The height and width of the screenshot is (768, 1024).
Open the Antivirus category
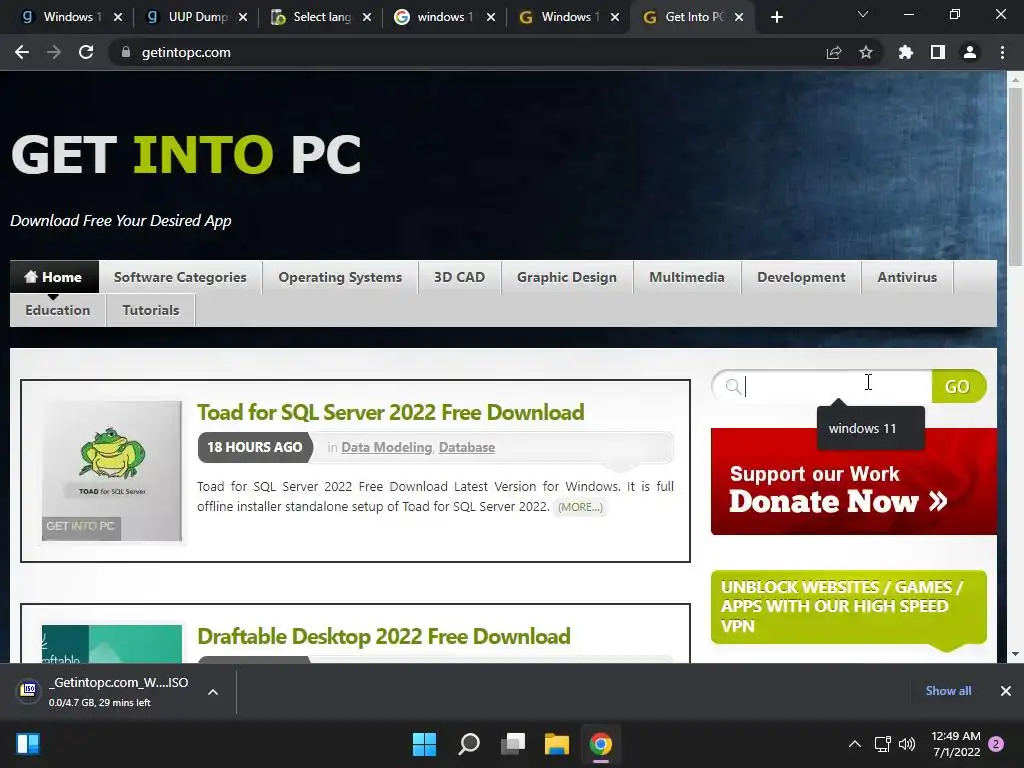click(907, 277)
